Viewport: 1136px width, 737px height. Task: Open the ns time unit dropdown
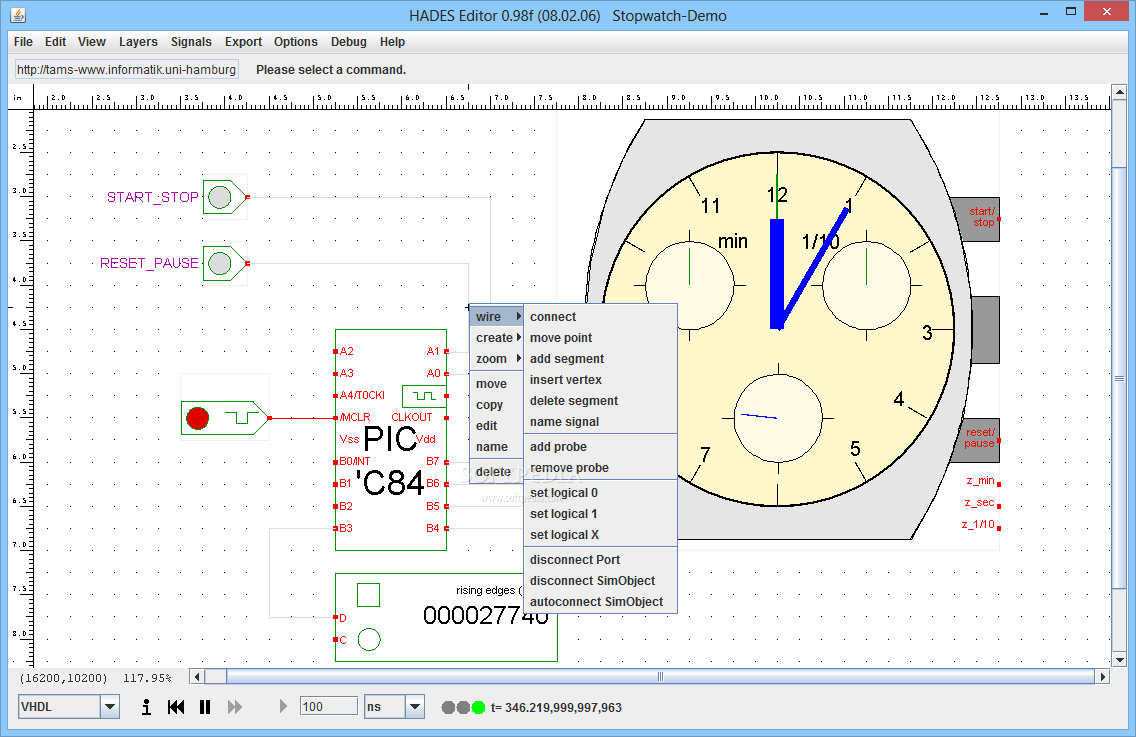point(415,707)
